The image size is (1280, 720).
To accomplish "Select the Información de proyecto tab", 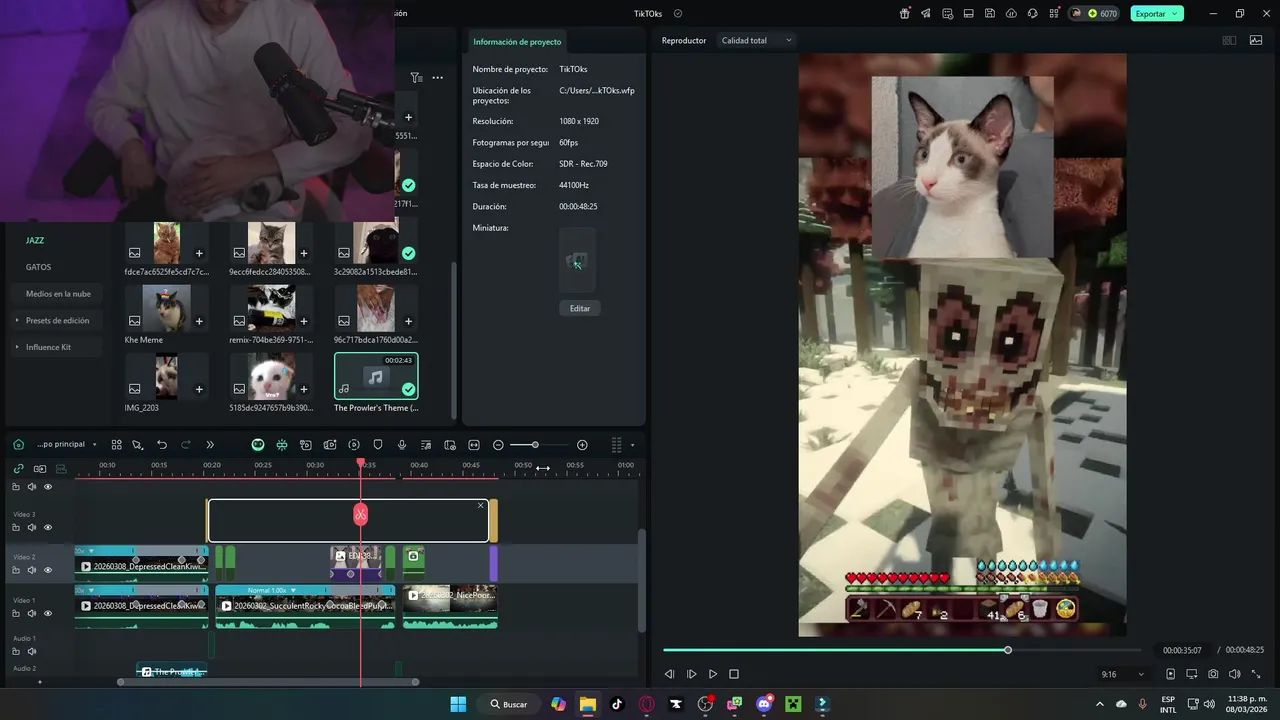I will tap(517, 42).
